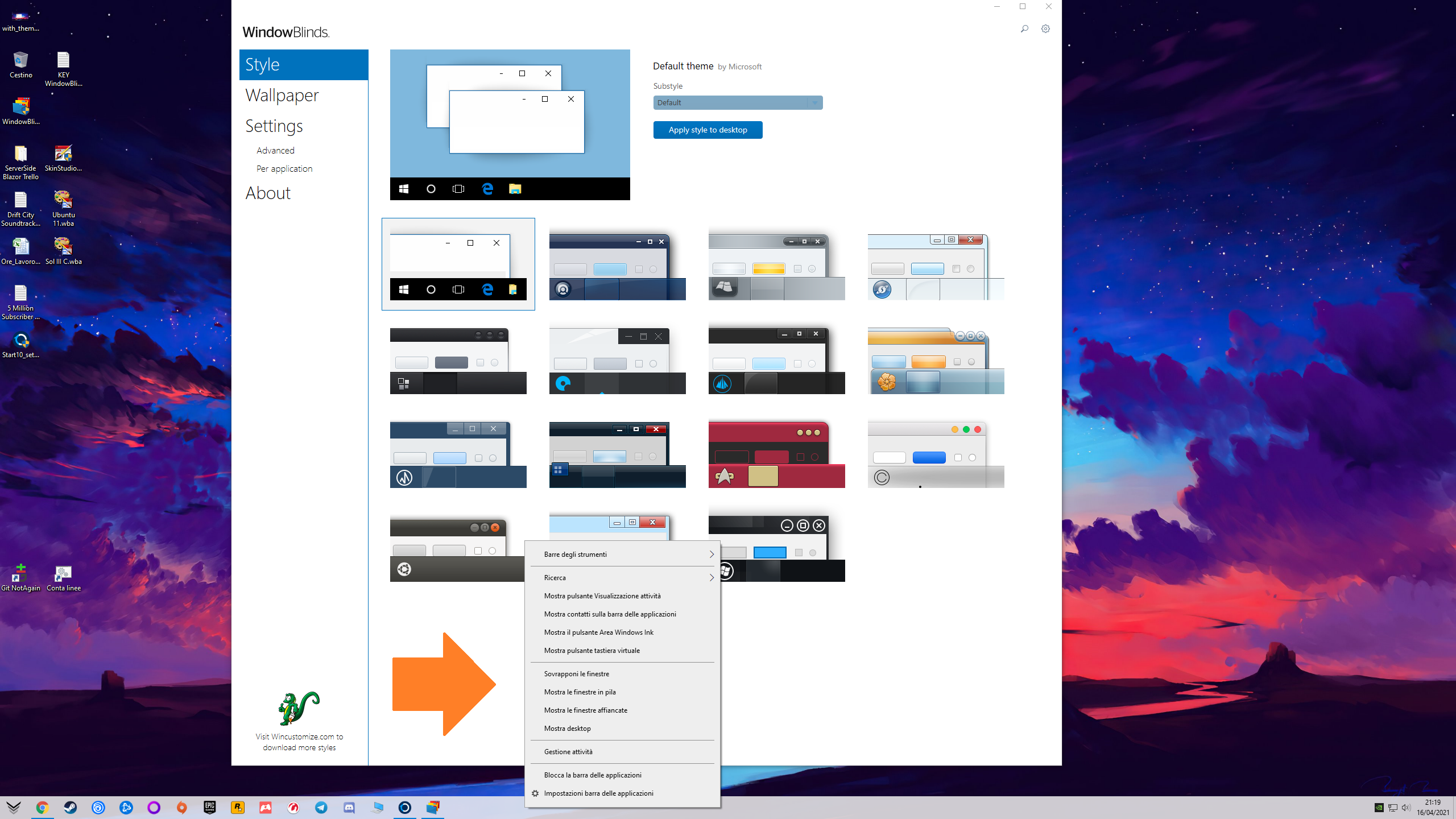Click the computer monitor taskbar icon
Viewport: 1456px width, 819px height.
point(377,807)
